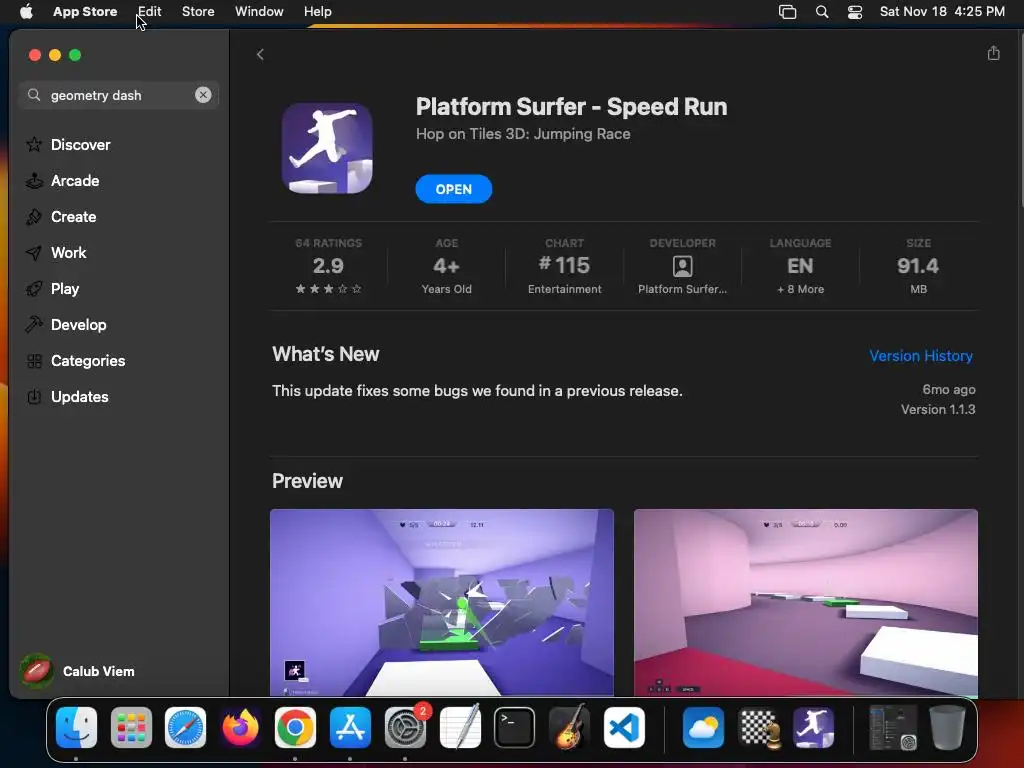This screenshot has width=1024, height=768.
Task: Click the Preview heading
Action: pos(307,481)
